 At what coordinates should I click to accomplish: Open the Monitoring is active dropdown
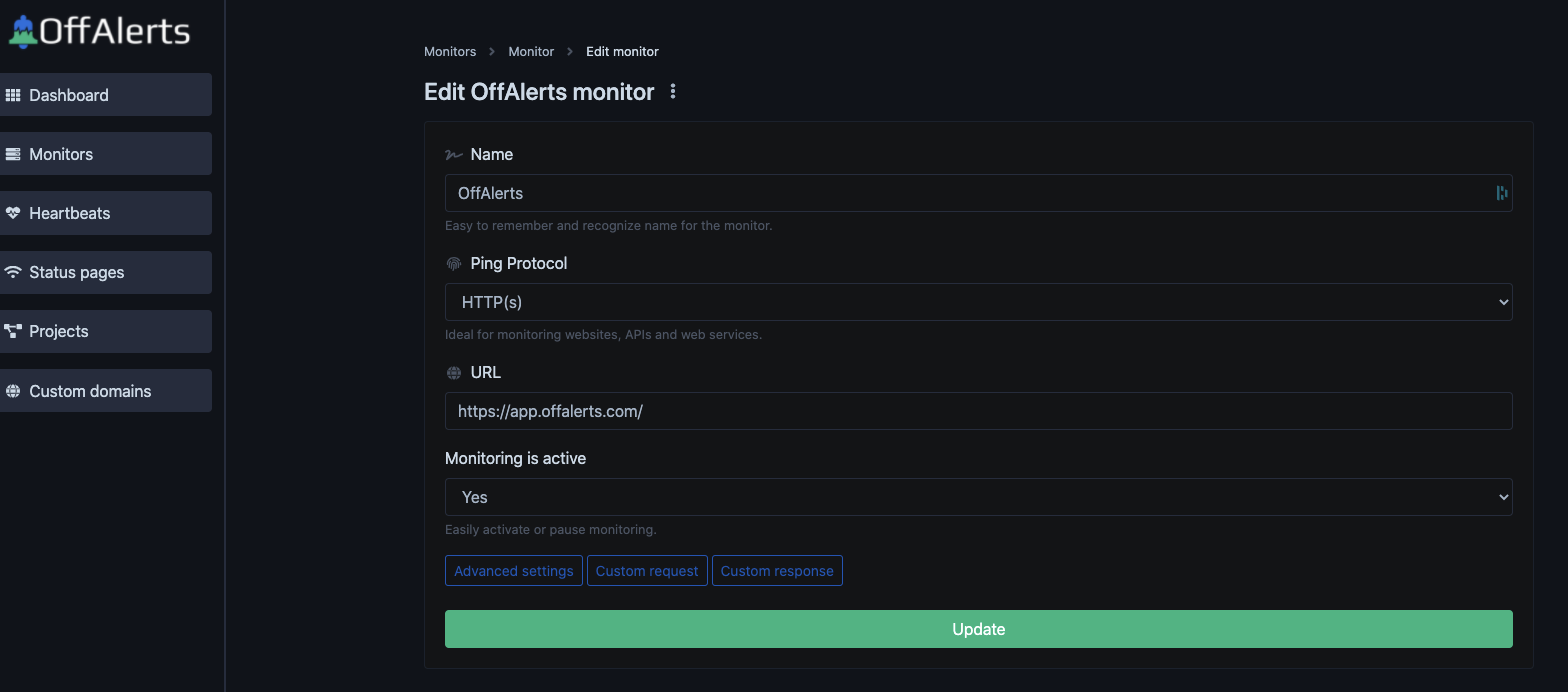978,497
